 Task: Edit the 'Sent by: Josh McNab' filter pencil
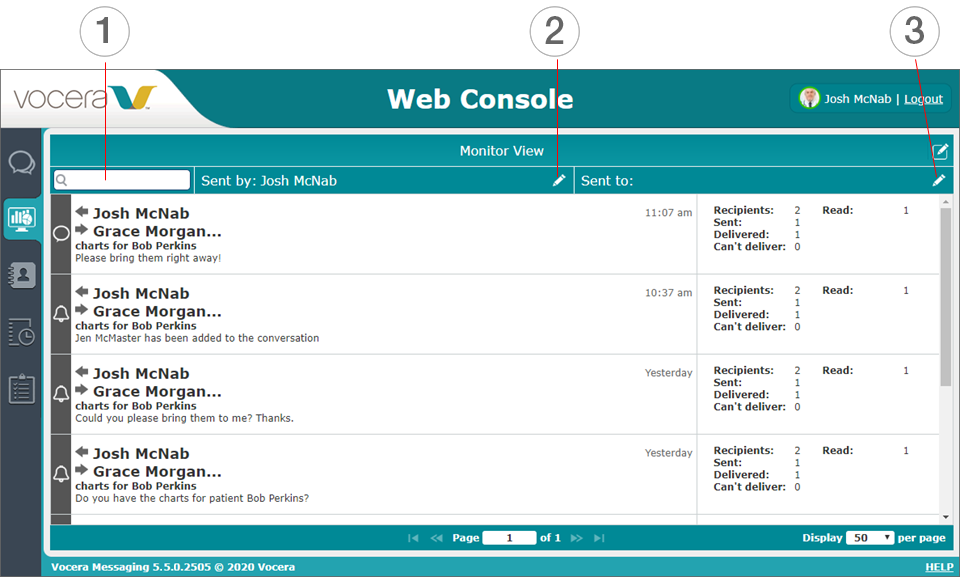click(559, 180)
